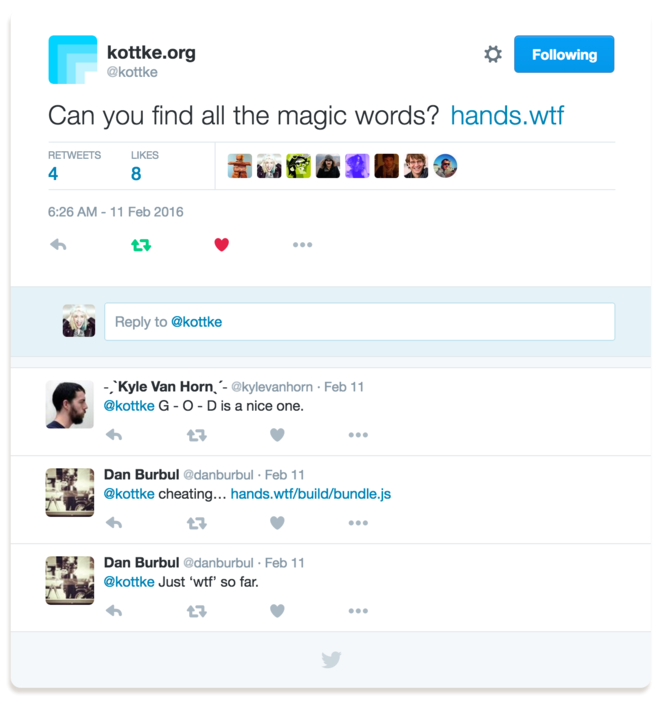This screenshot has height=703, width=663.
Task: Reply to Dan Burbul's 'Just wtf so far' tweet
Action: [x=114, y=611]
